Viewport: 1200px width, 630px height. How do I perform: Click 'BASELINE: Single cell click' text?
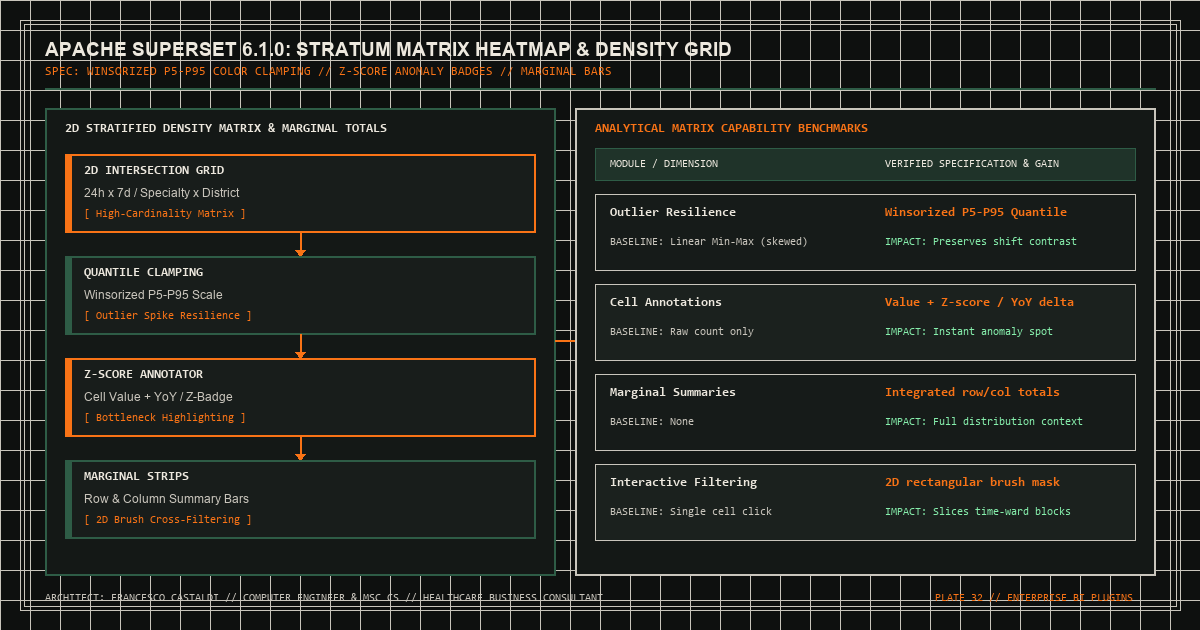pyautogui.click(x=691, y=512)
